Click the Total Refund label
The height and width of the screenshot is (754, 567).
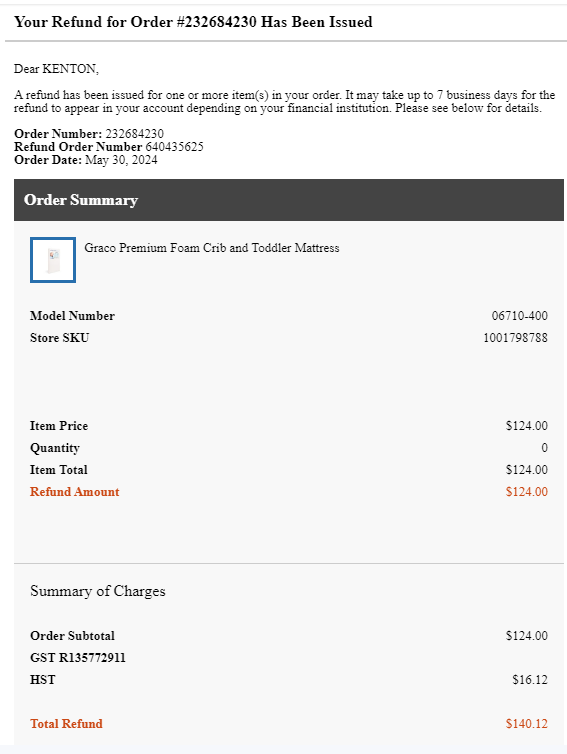(x=66, y=724)
